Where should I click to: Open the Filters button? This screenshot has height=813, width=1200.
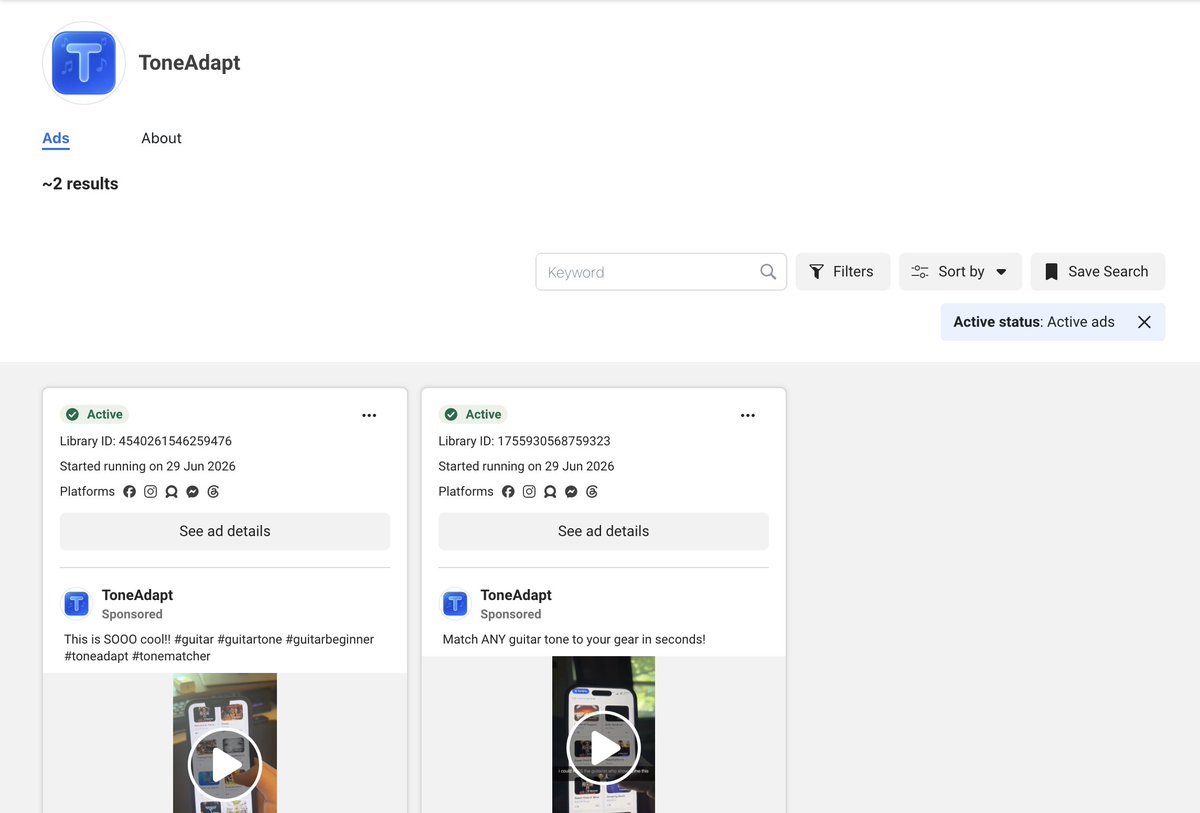843,272
